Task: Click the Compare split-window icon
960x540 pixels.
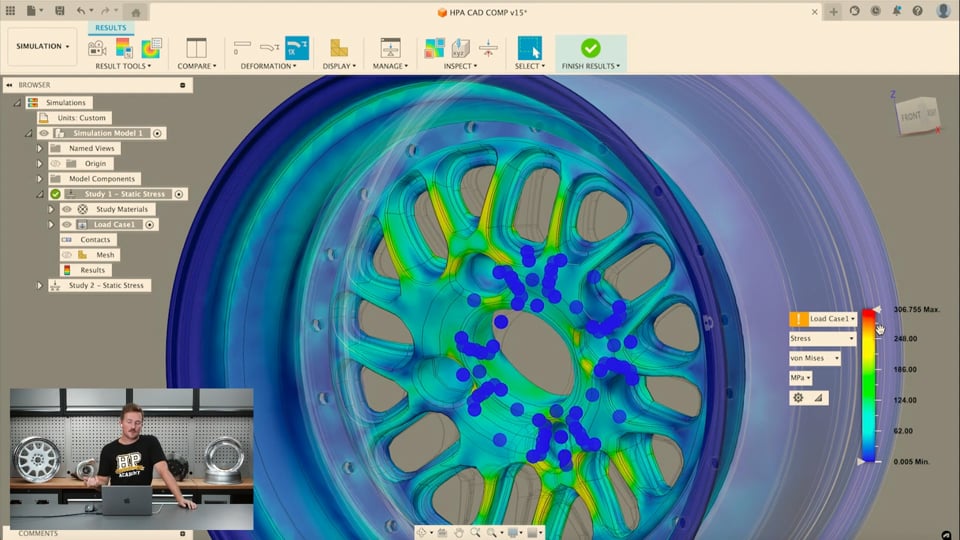Action: [x=197, y=48]
